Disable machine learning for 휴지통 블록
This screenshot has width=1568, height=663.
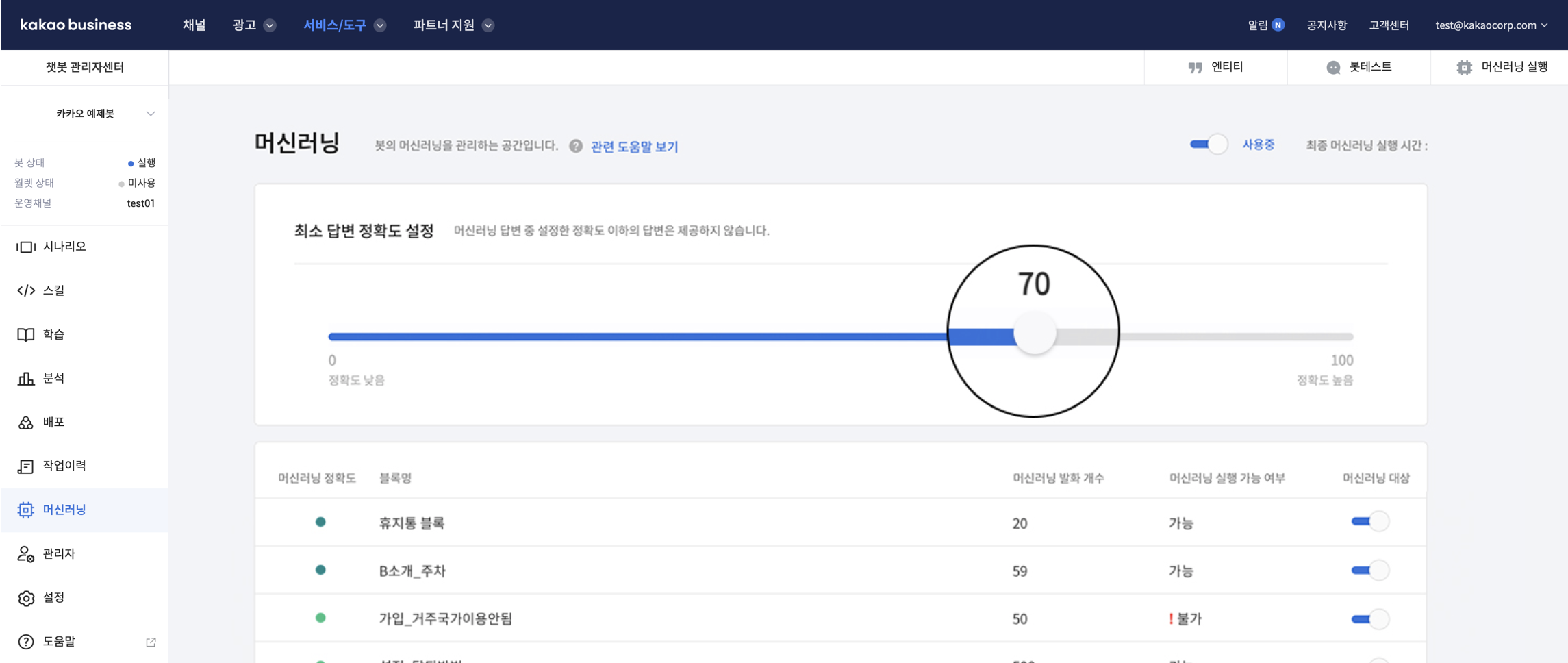1369,522
